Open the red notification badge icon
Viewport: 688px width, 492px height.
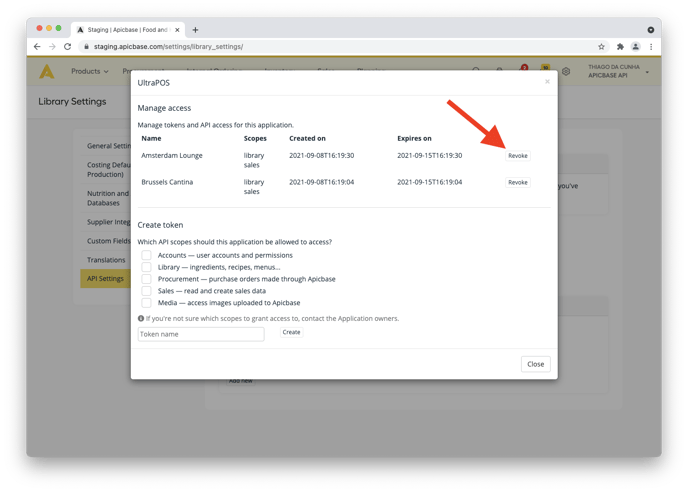coord(524,69)
